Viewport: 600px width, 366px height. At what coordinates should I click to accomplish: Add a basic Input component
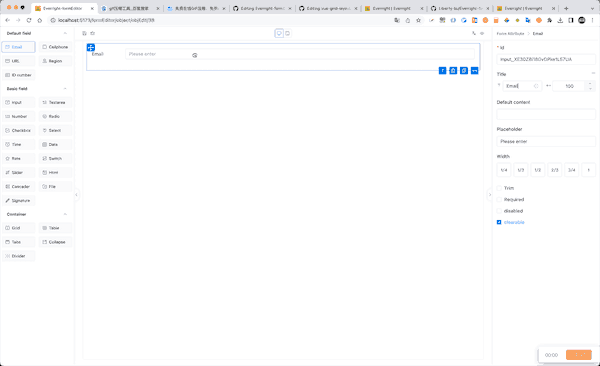pyautogui.click(x=18, y=103)
